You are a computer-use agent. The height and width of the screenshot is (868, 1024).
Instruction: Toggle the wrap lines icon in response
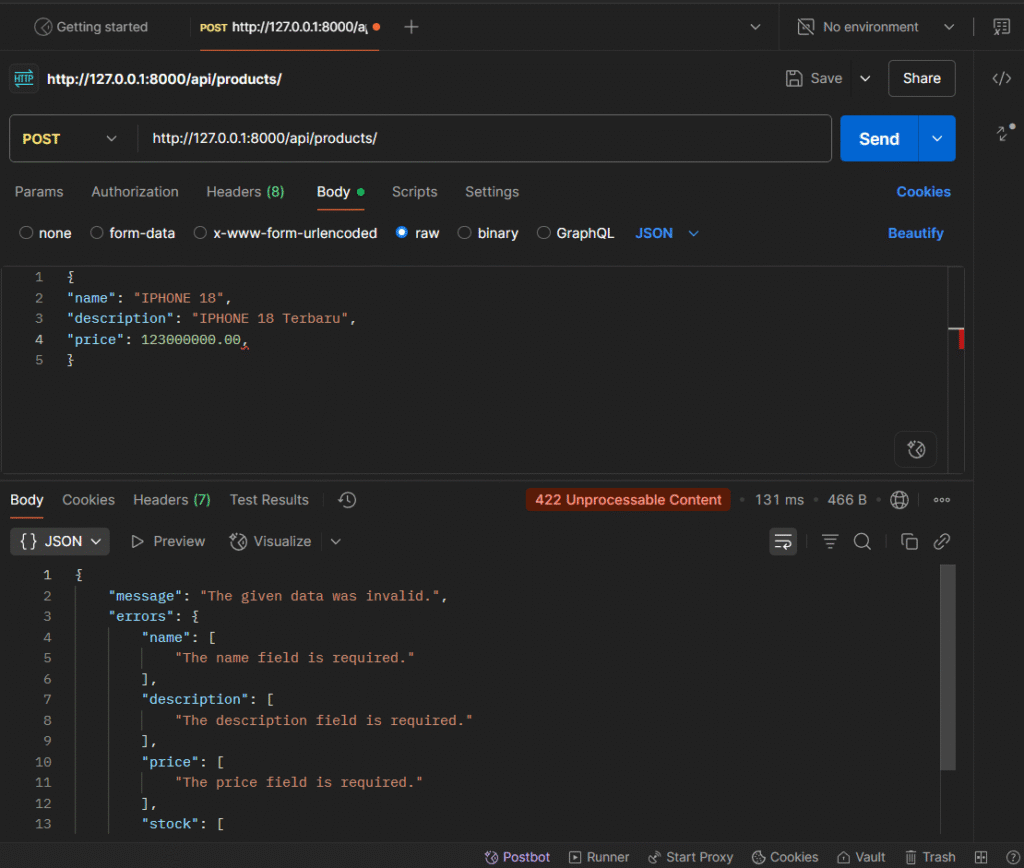pyautogui.click(x=783, y=541)
